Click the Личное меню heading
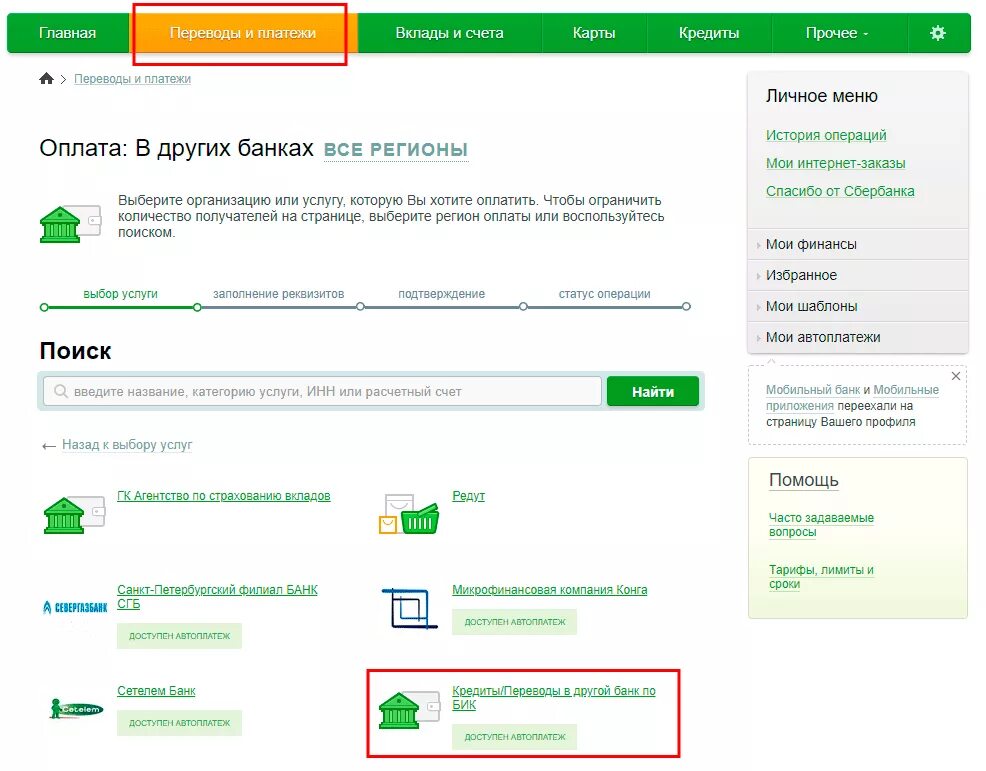 (x=821, y=96)
